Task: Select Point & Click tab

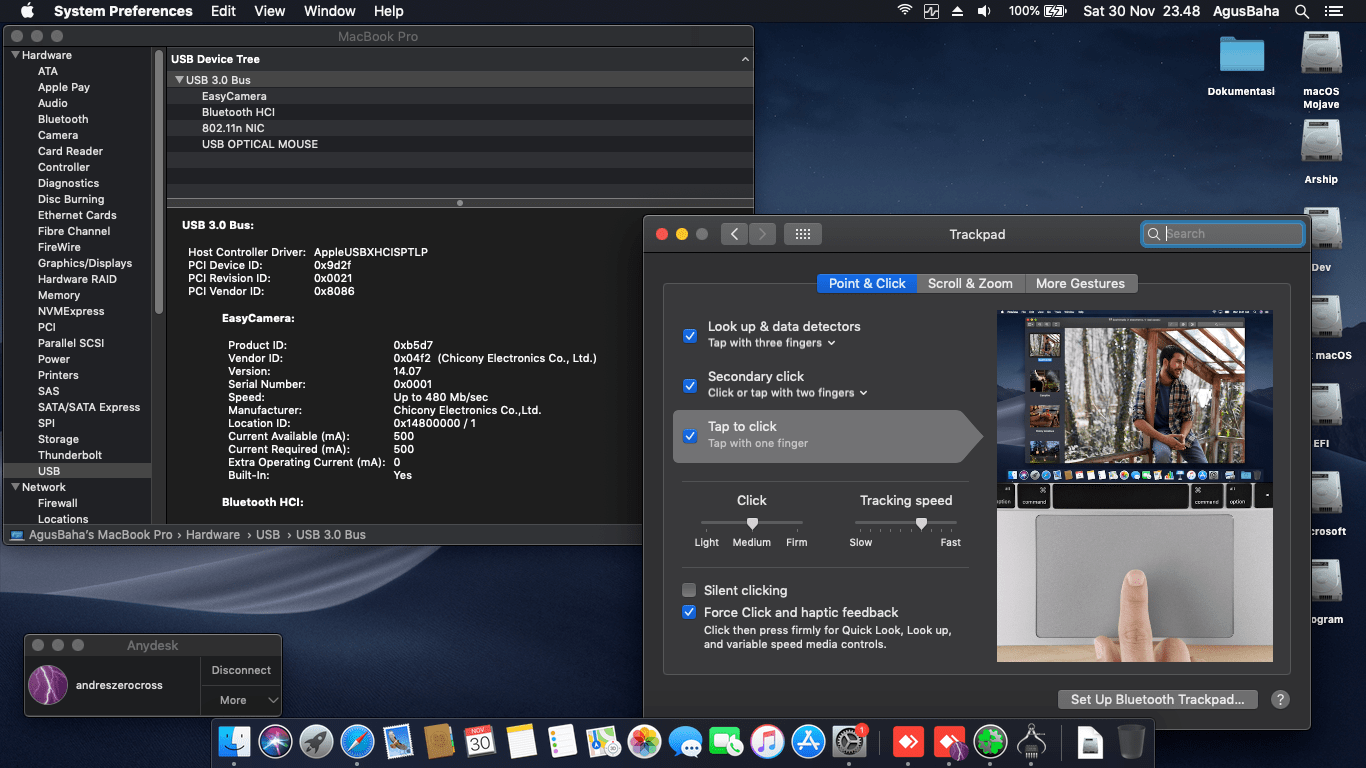Action: pyautogui.click(x=867, y=283)
